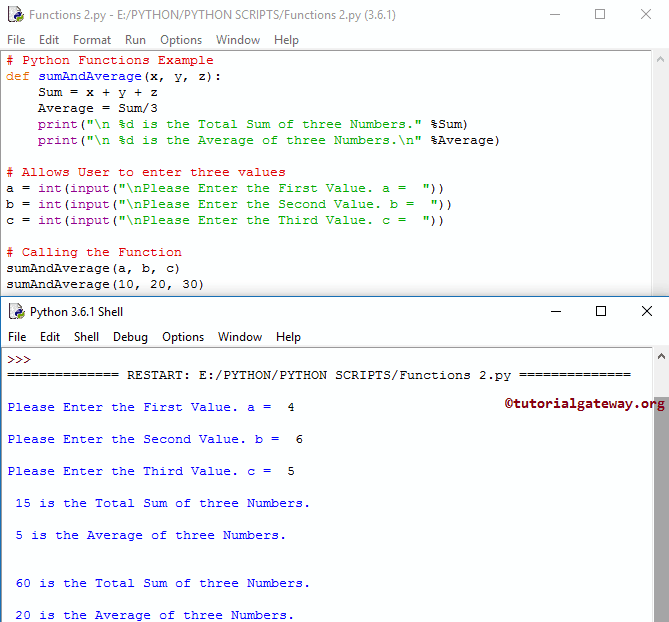669x622 pixels.
Task: Click the '# Python Functions Example' comment line
Action: (110, 60)
